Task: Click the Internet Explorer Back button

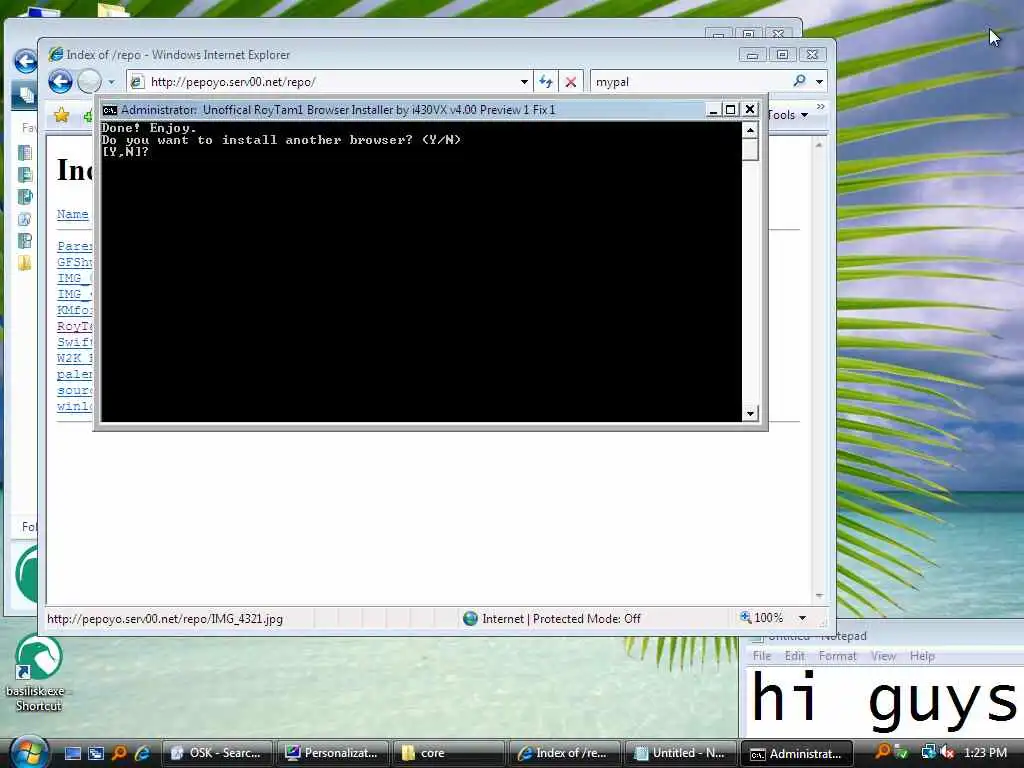Action: pyautogui.click(x=60, y=82)
